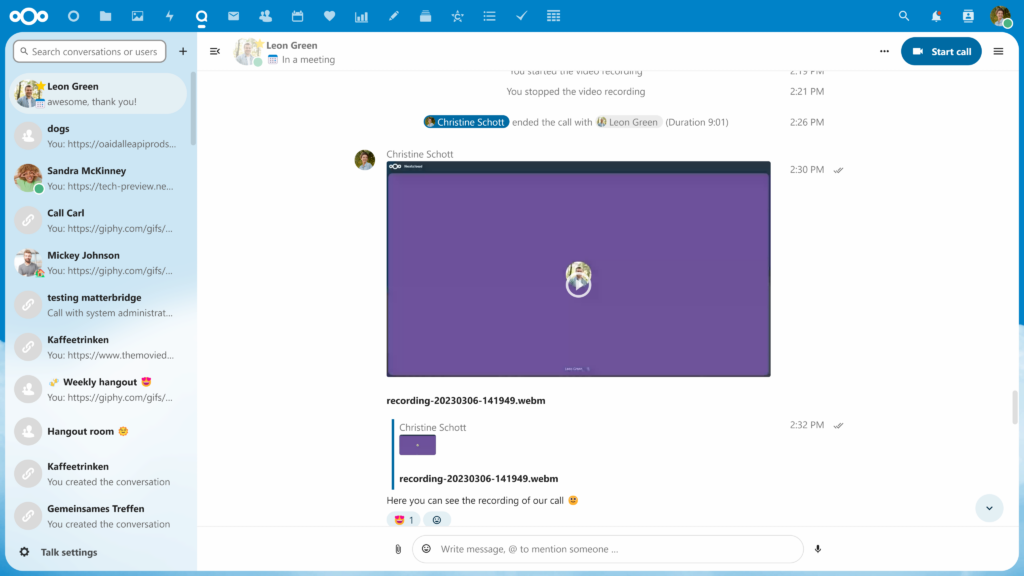Open the Contacts app icon
This screenshot has width=1024, height=576.
(264, 15)
